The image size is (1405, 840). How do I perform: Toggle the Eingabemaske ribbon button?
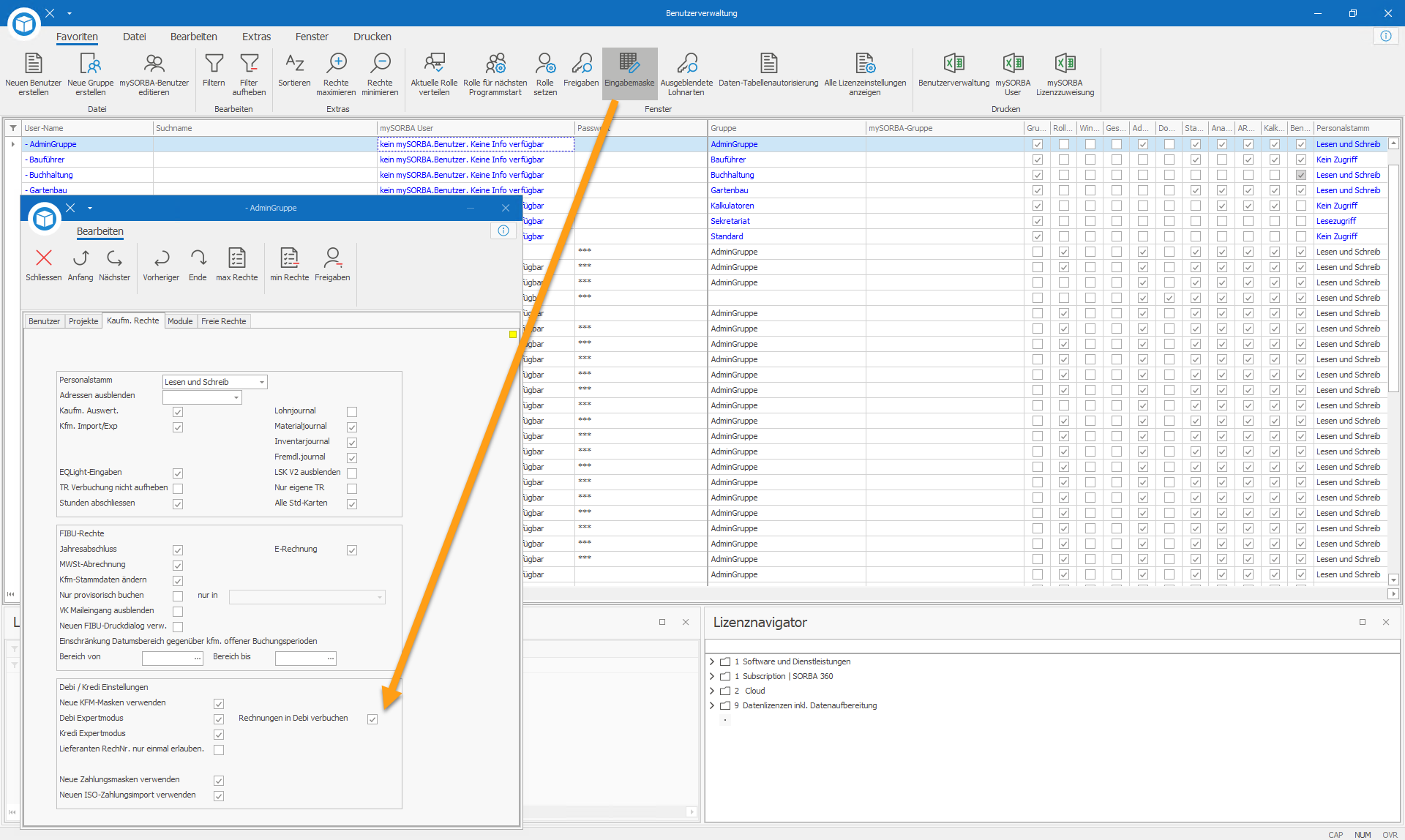click(x=629, y=74)
